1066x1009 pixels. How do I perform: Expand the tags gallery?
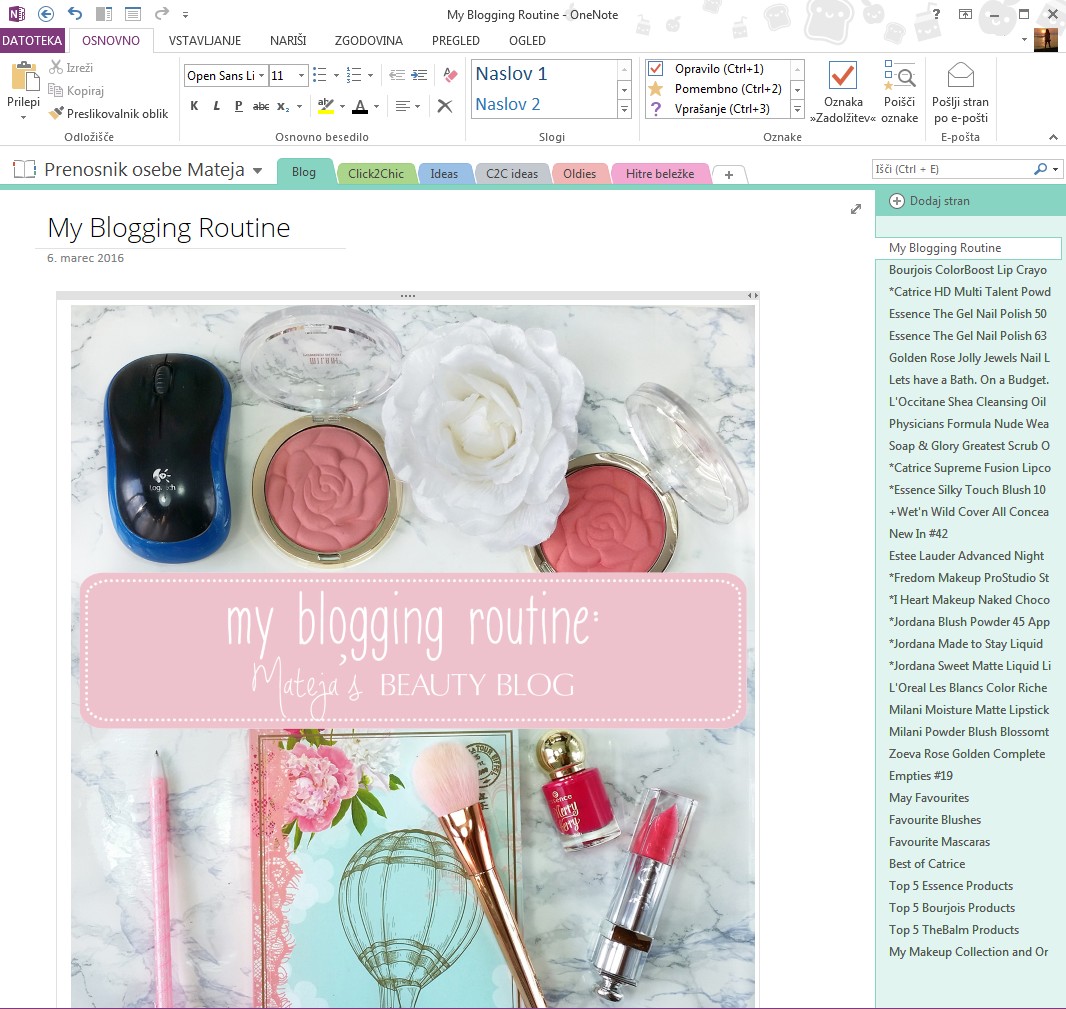point(798,109)
